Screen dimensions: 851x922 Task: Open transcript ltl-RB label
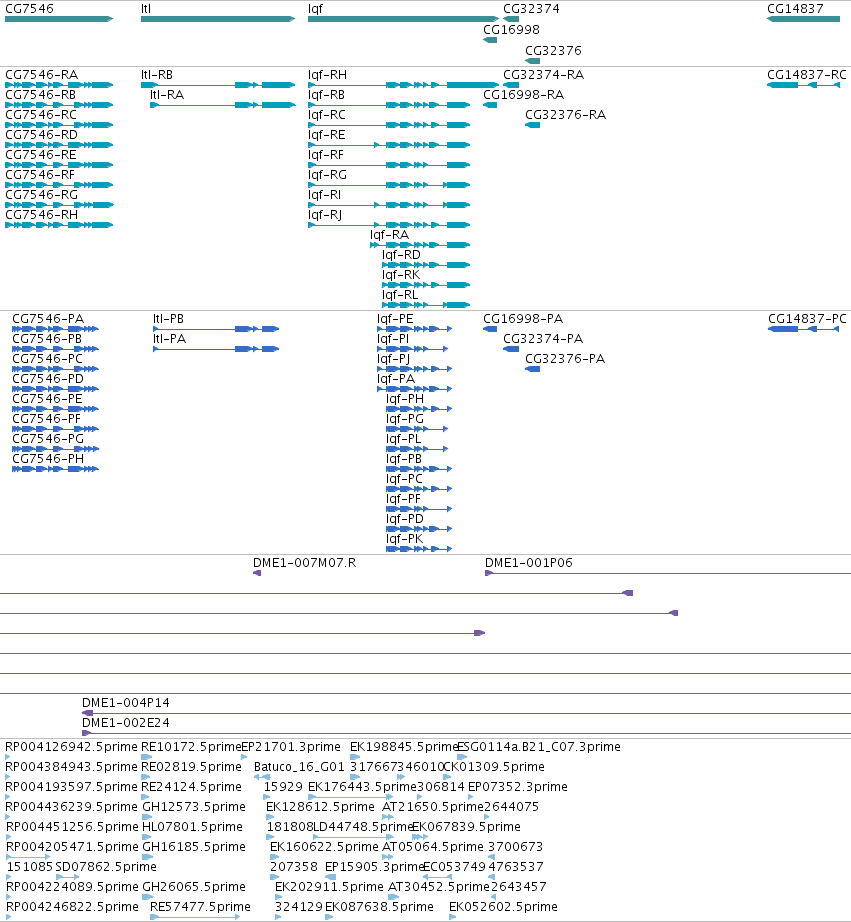point(157,75)
